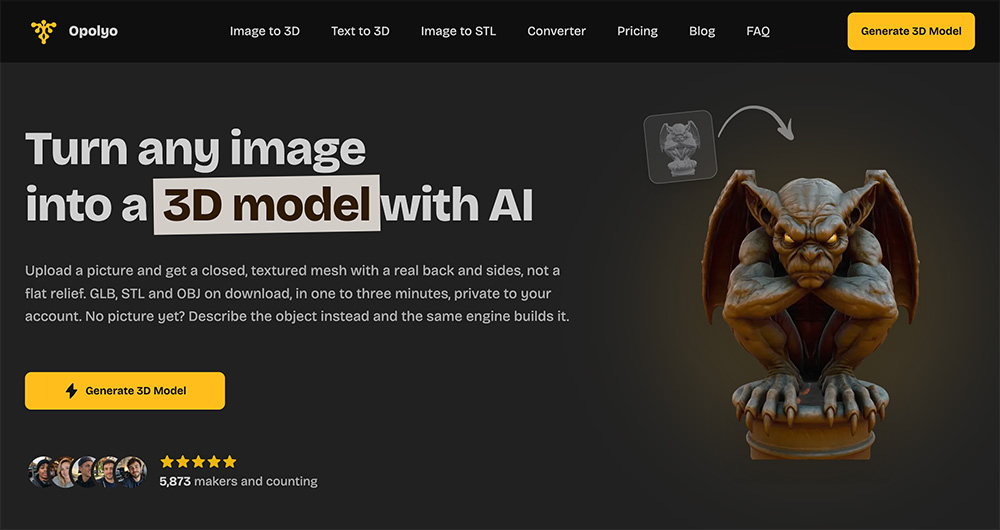
Task: Open the Converter nav item
Action: (x=556, y=31)
